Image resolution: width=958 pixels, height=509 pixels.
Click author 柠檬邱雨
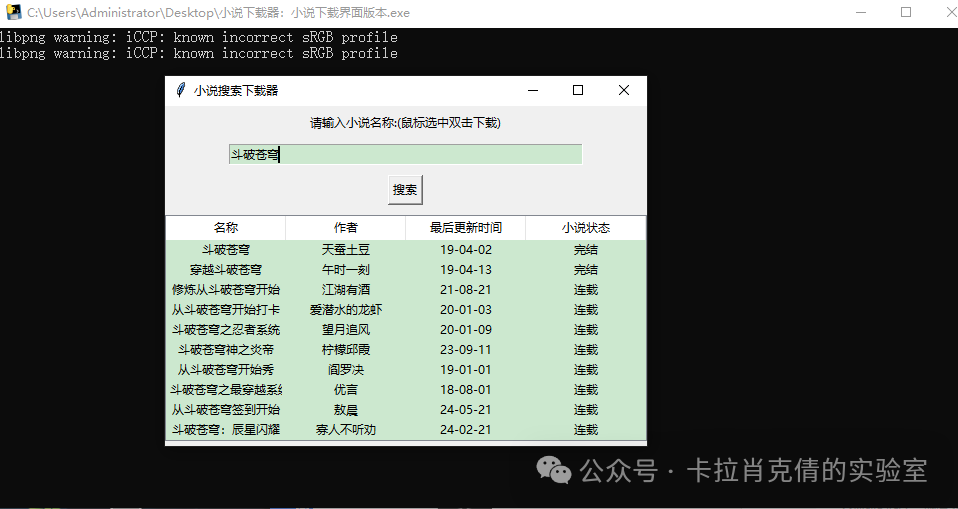[x=345, y=350]
